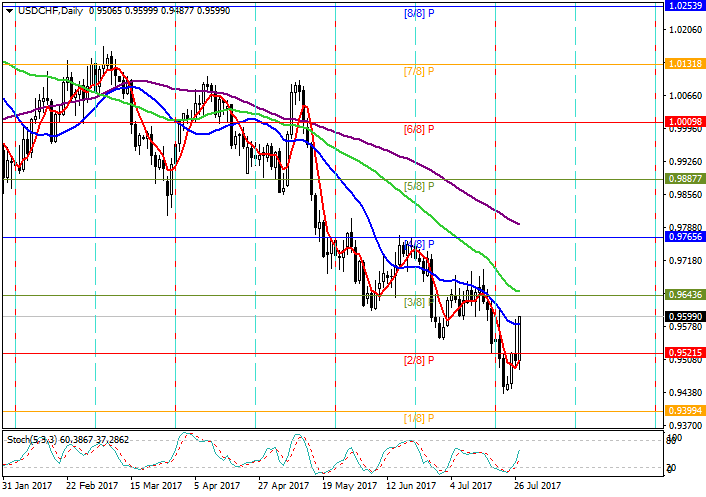The width and height of the screenshot is (706, 497).
Task: Click the end of the purple moving average line
Action: click(519, 224)
